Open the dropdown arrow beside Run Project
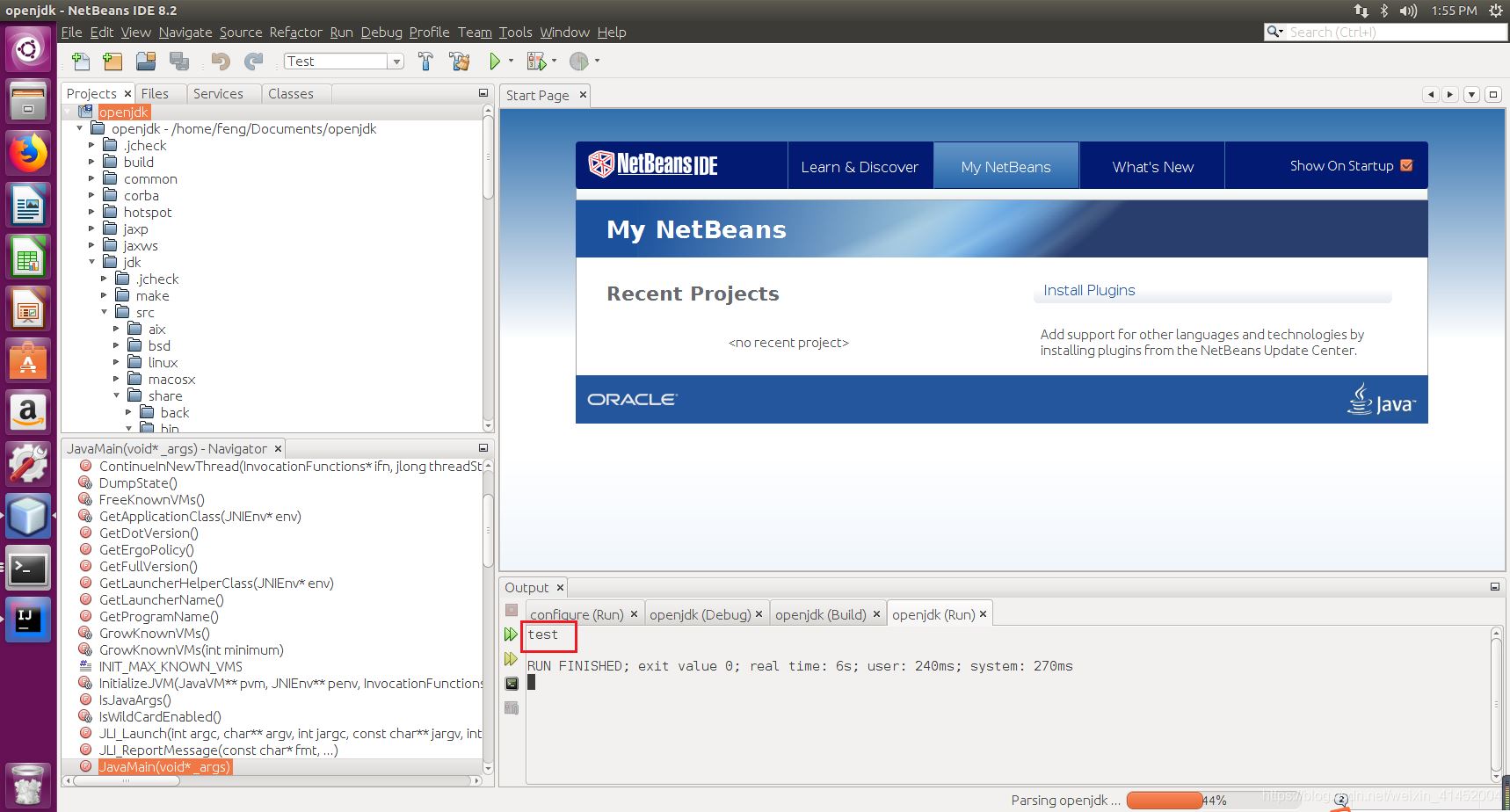1510x812 pixels. point(511,62)
